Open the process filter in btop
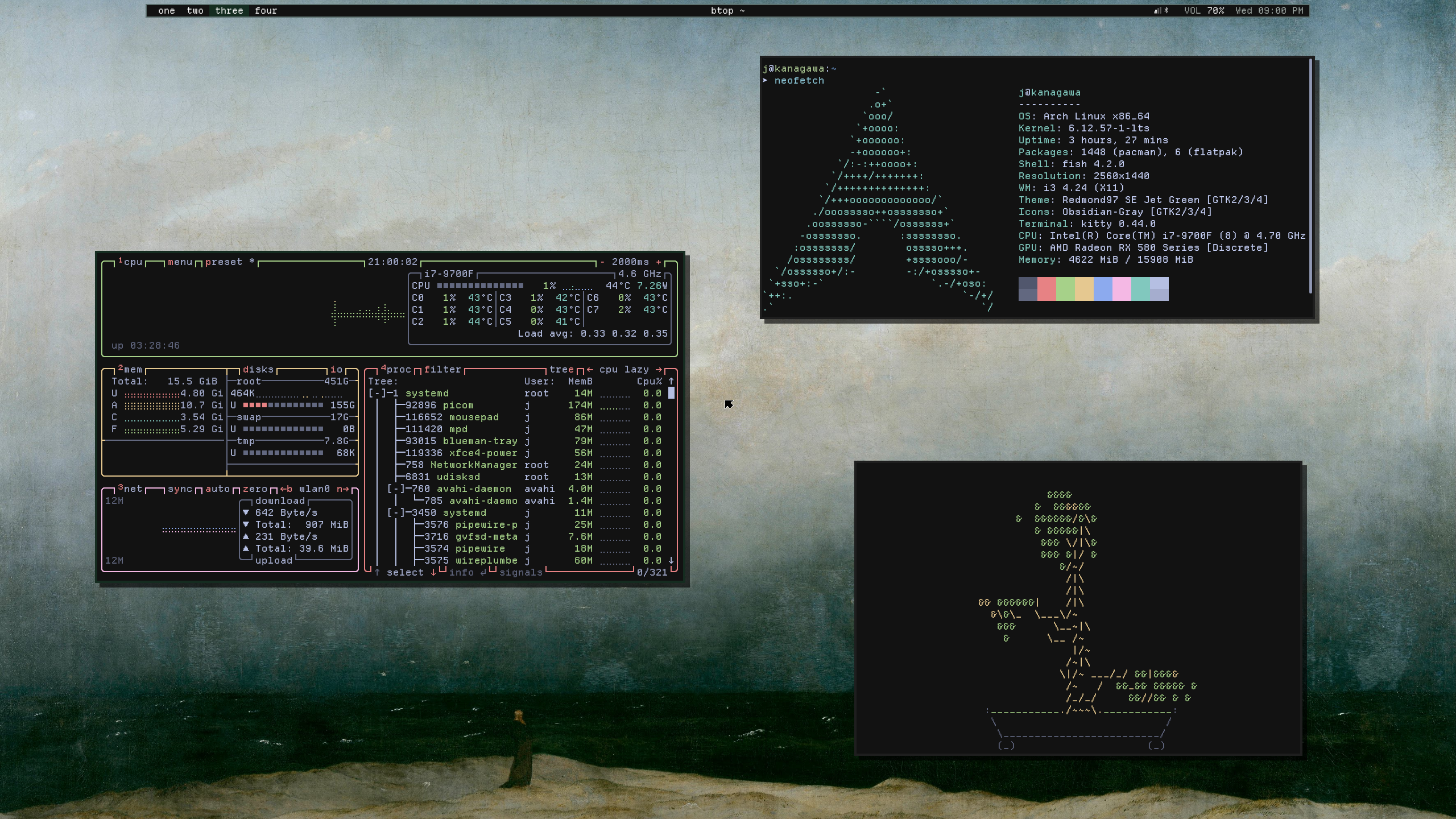 point(442,370)
